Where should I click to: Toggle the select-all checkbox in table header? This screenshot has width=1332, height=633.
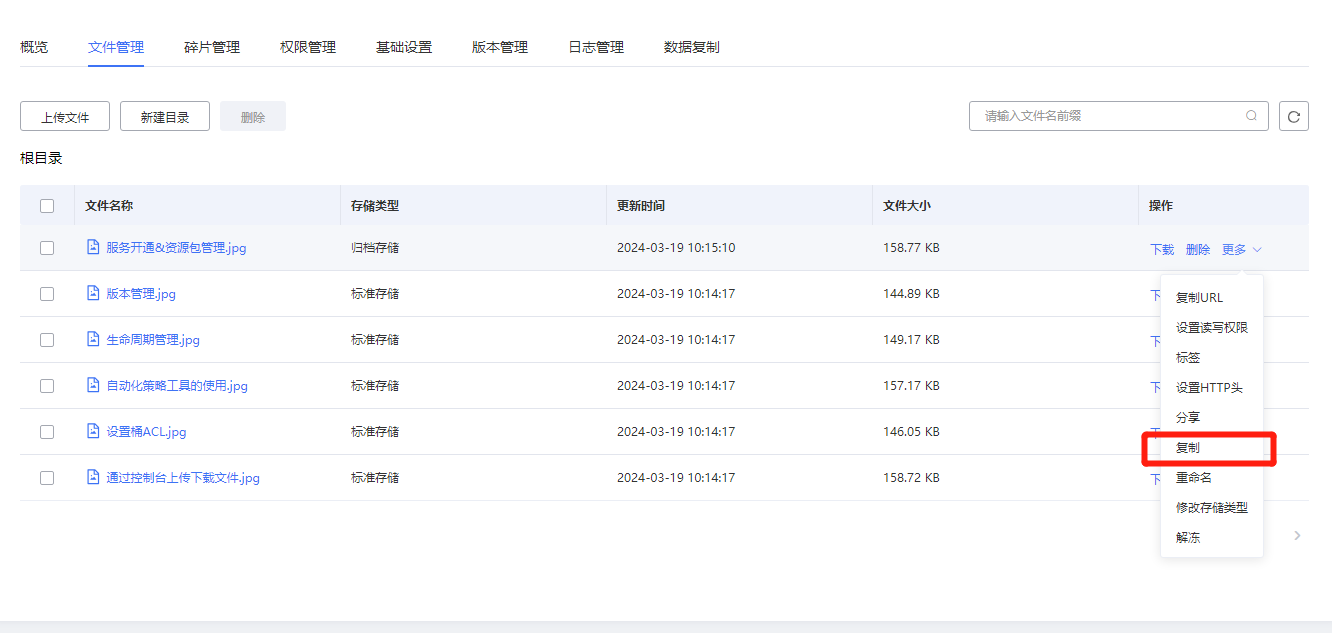(x=47, y=206)
